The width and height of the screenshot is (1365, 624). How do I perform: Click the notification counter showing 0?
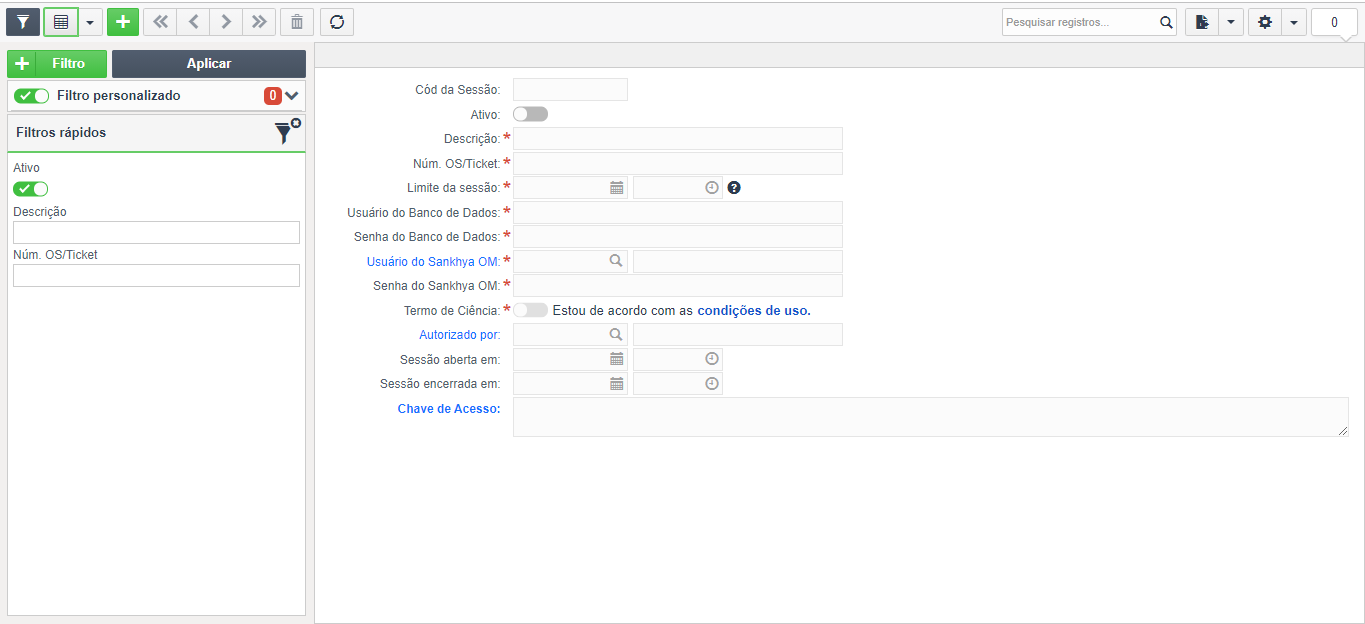point(1334,22)
